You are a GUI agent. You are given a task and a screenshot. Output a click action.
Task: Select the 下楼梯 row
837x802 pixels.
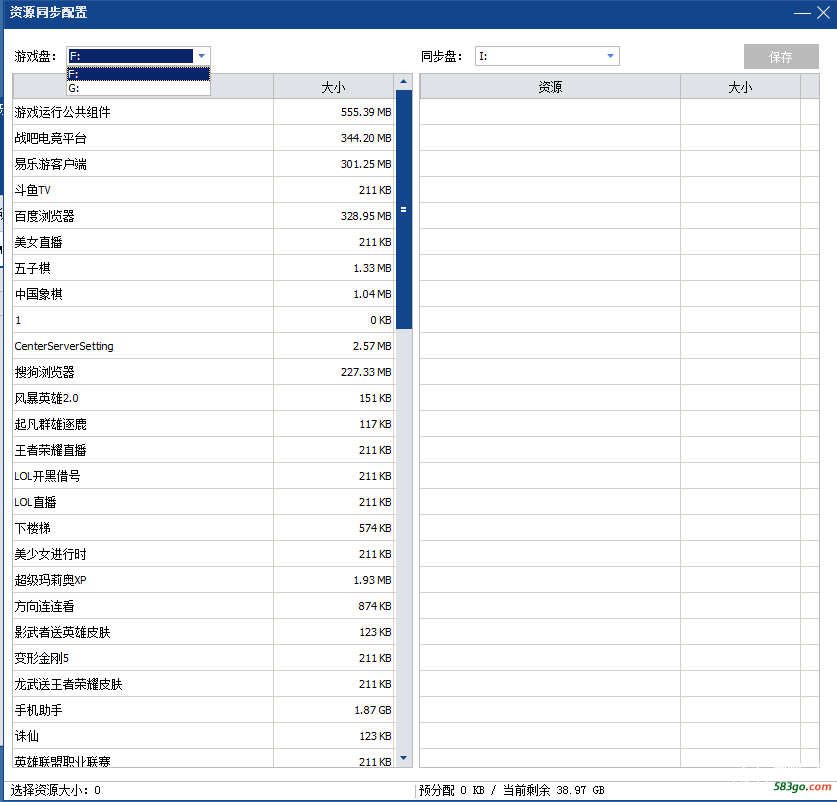click(x=203, y=528)
